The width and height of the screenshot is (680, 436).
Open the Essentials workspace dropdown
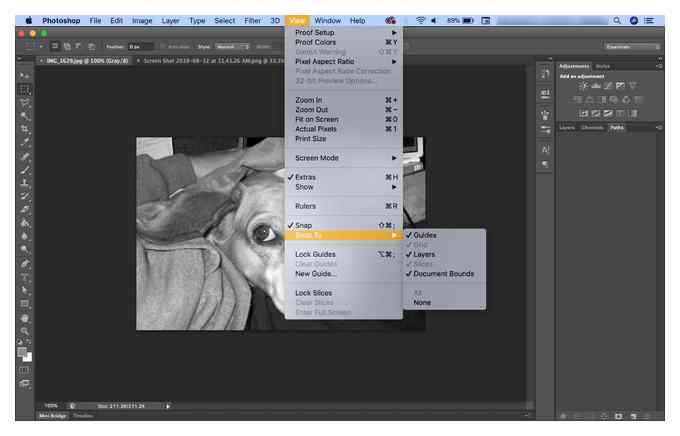pos(632,46)
